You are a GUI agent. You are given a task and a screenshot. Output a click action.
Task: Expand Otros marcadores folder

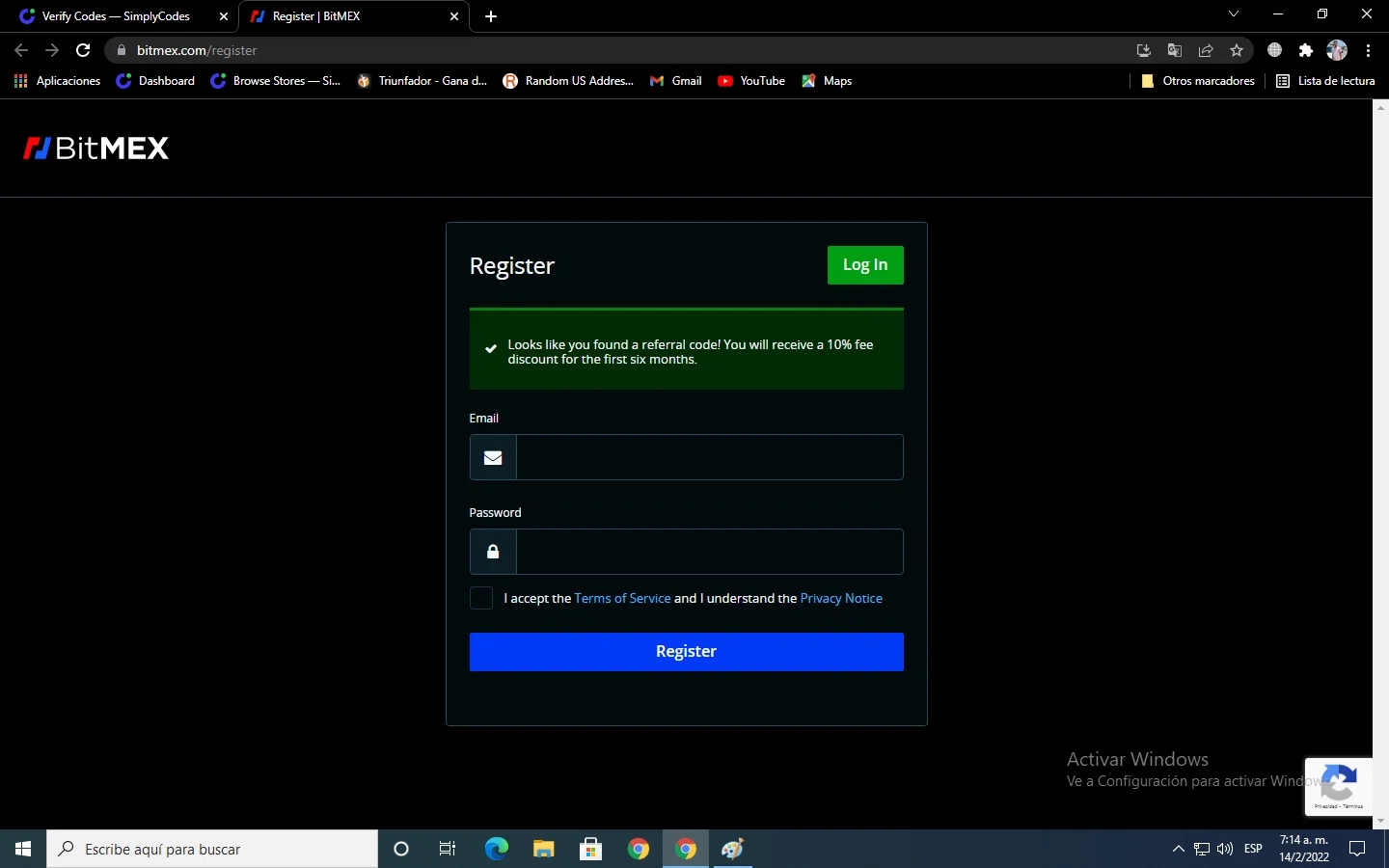point(1197,81)
